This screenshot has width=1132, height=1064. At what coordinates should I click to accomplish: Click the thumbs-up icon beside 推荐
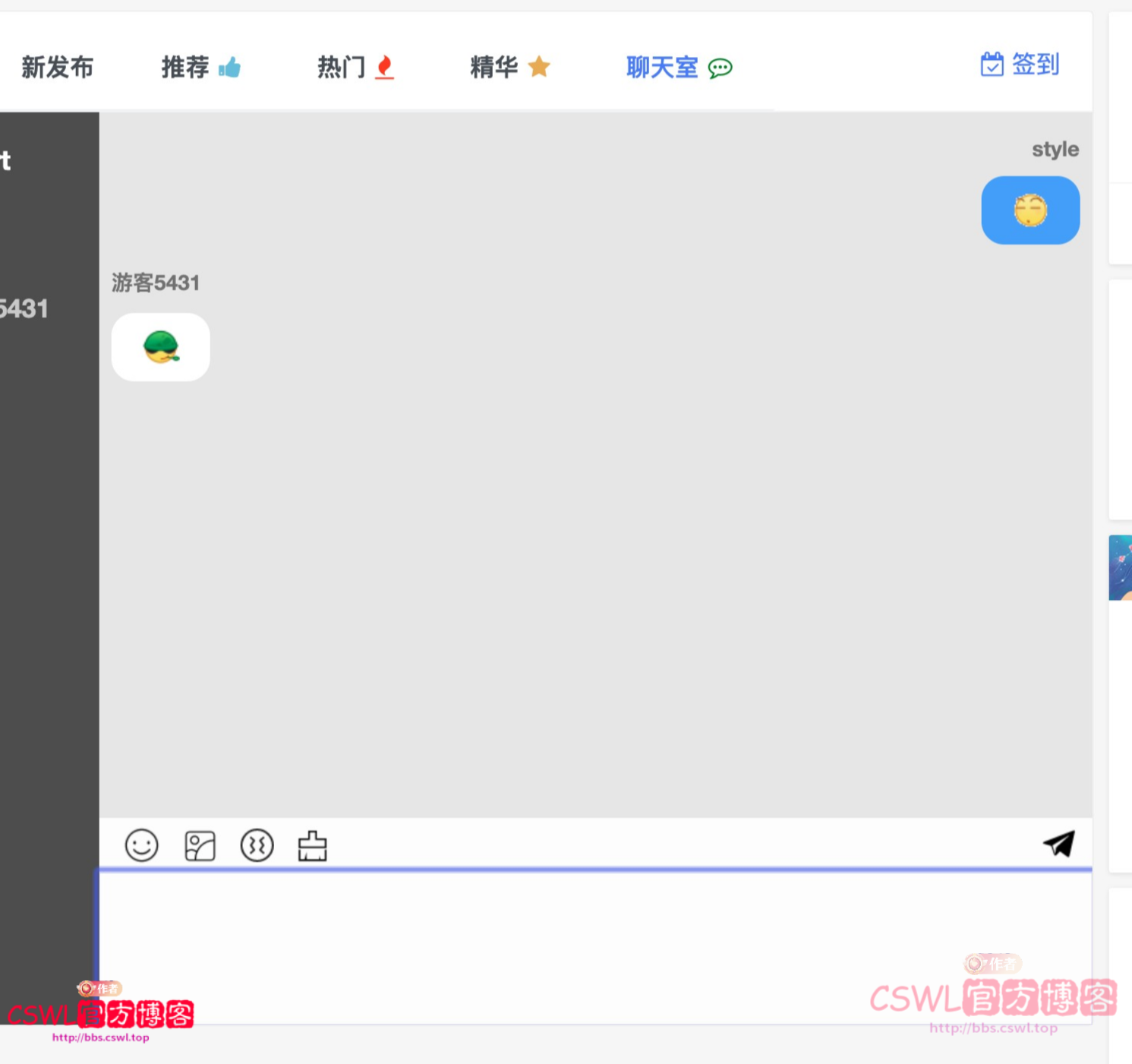(x=230, y=68)
